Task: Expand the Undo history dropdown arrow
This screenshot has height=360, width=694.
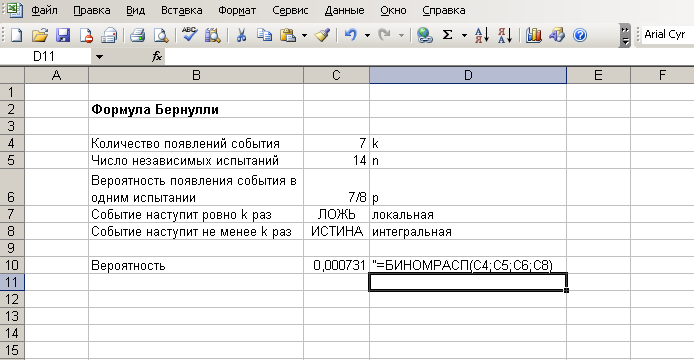Action: pos(367,35)
